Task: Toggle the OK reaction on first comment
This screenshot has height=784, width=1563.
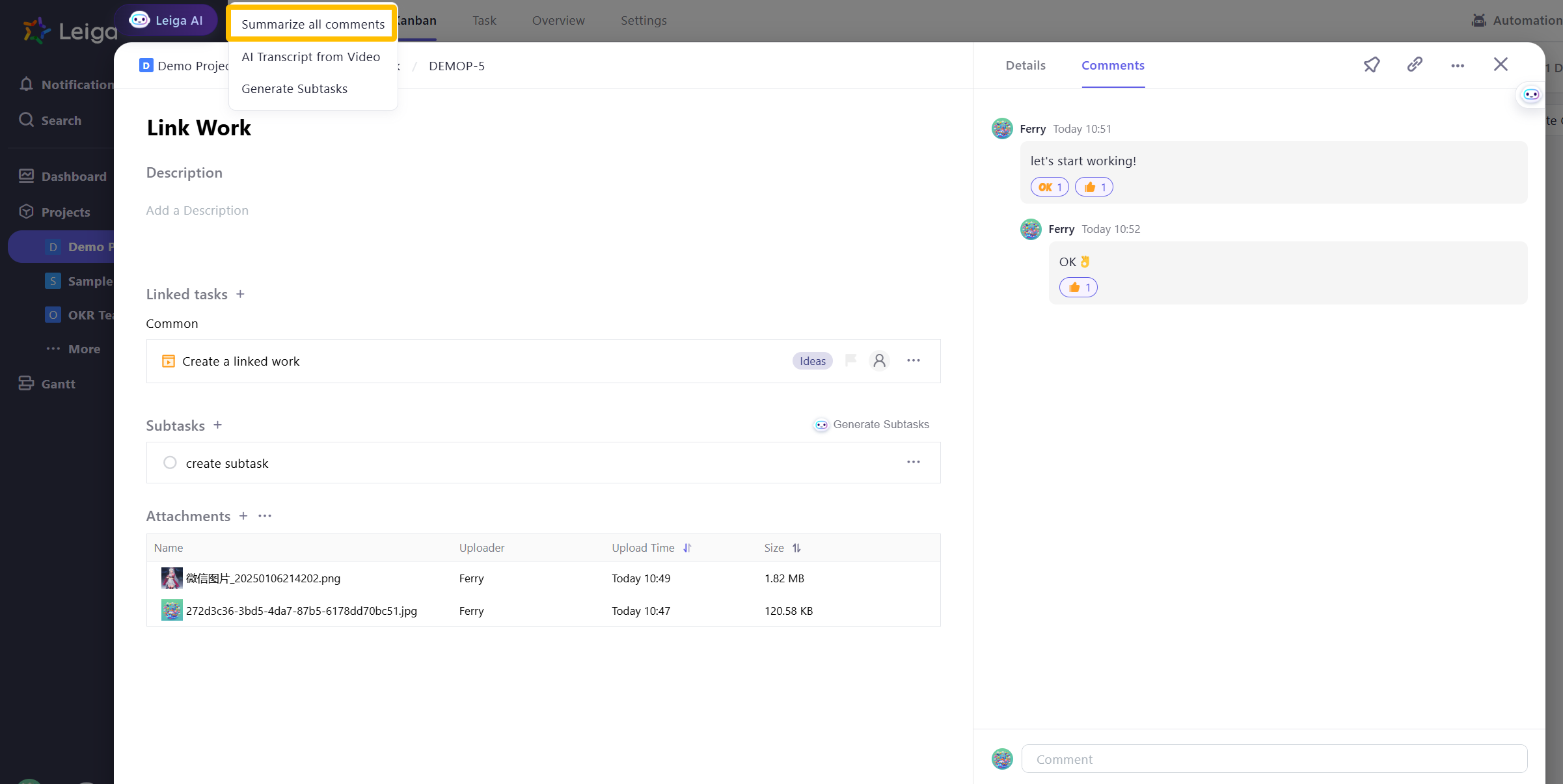Action: 1049,187
